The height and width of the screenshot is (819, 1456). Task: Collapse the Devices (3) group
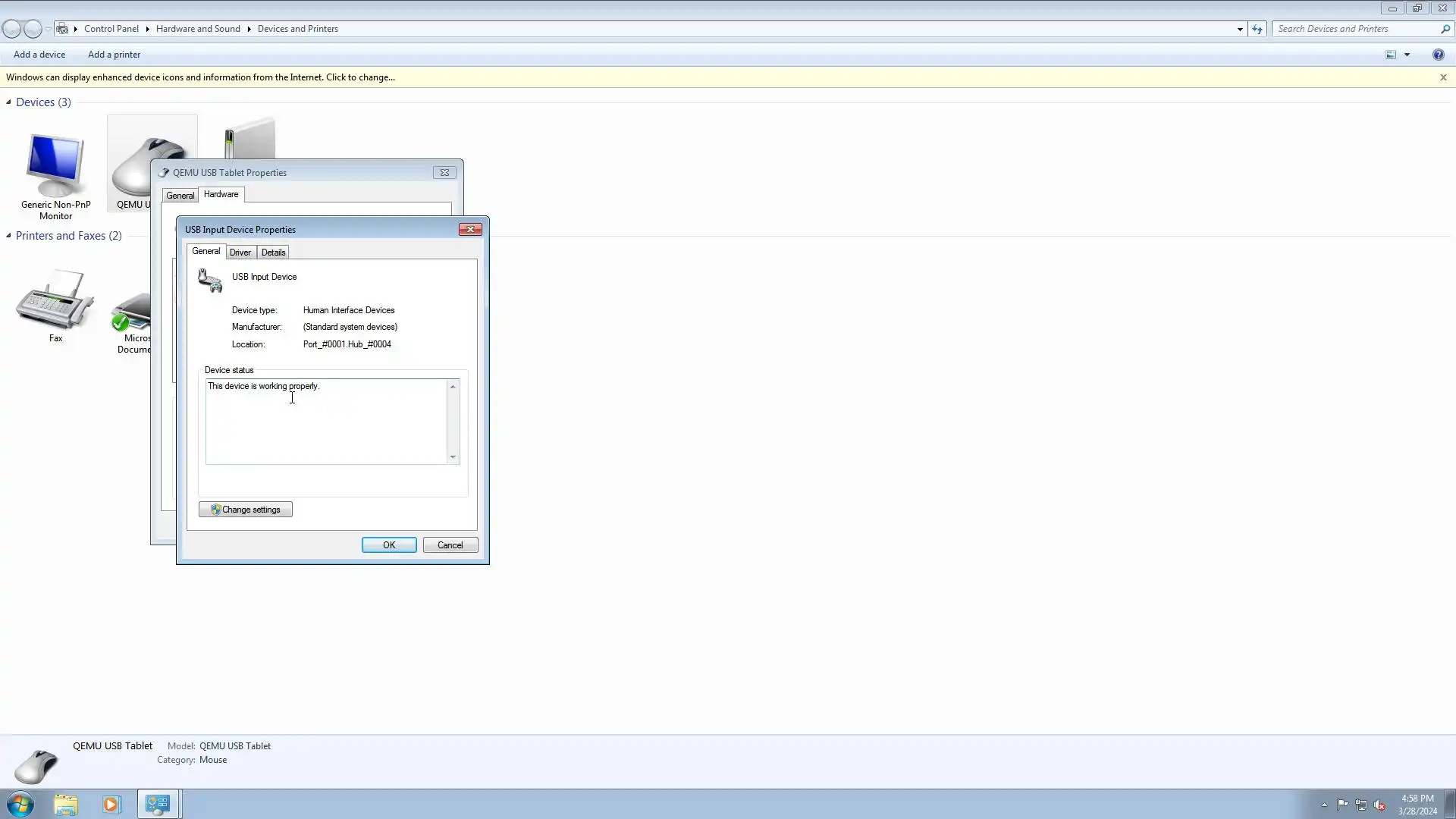click(8, 102)
